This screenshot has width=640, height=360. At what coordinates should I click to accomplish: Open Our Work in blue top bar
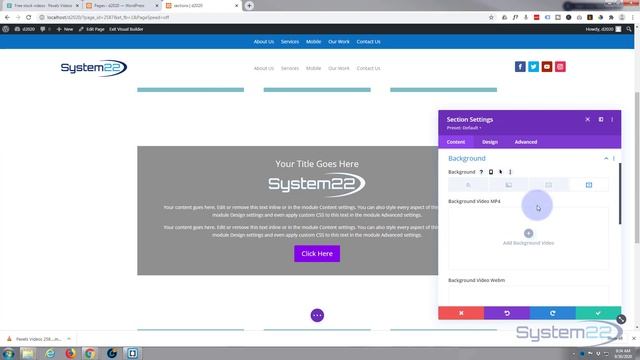click(x=339, y=42)
